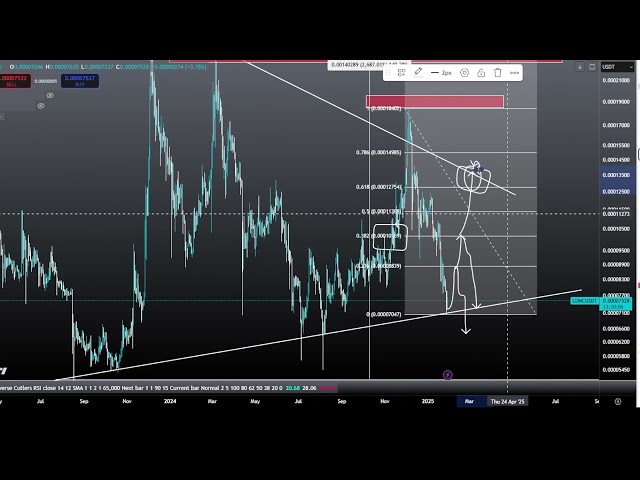Lock the selected drawing
This screenshot has width=640, height=480.
(x=481, y=73)
